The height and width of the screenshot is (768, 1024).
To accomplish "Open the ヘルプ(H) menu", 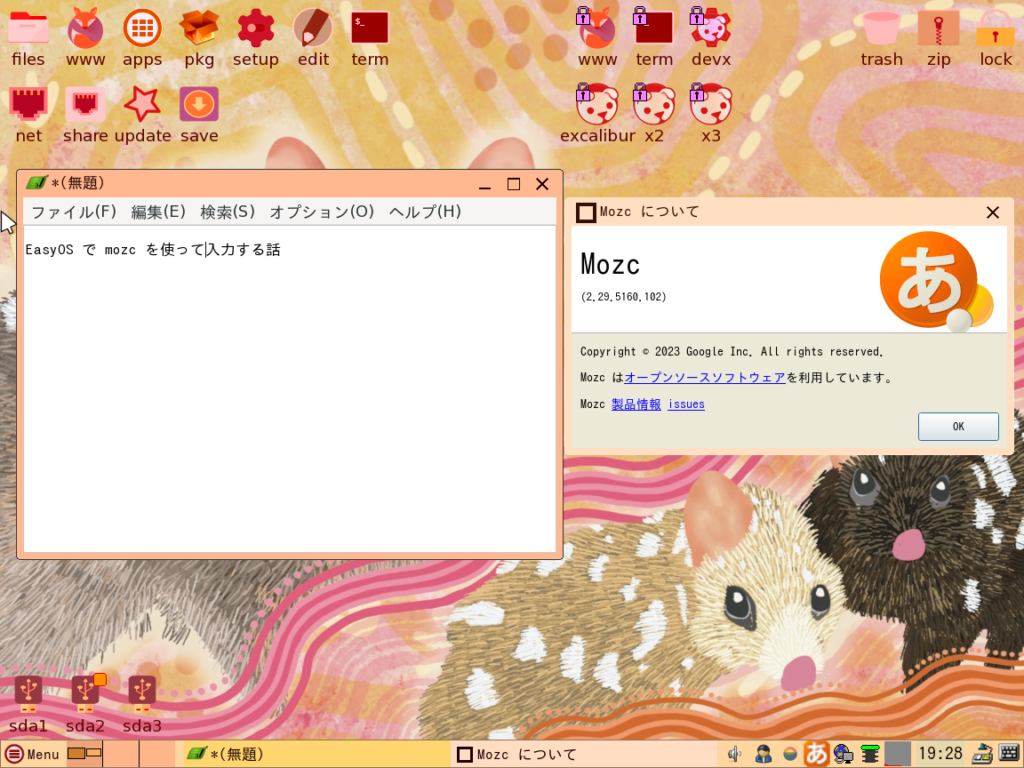I will point(425,212).
